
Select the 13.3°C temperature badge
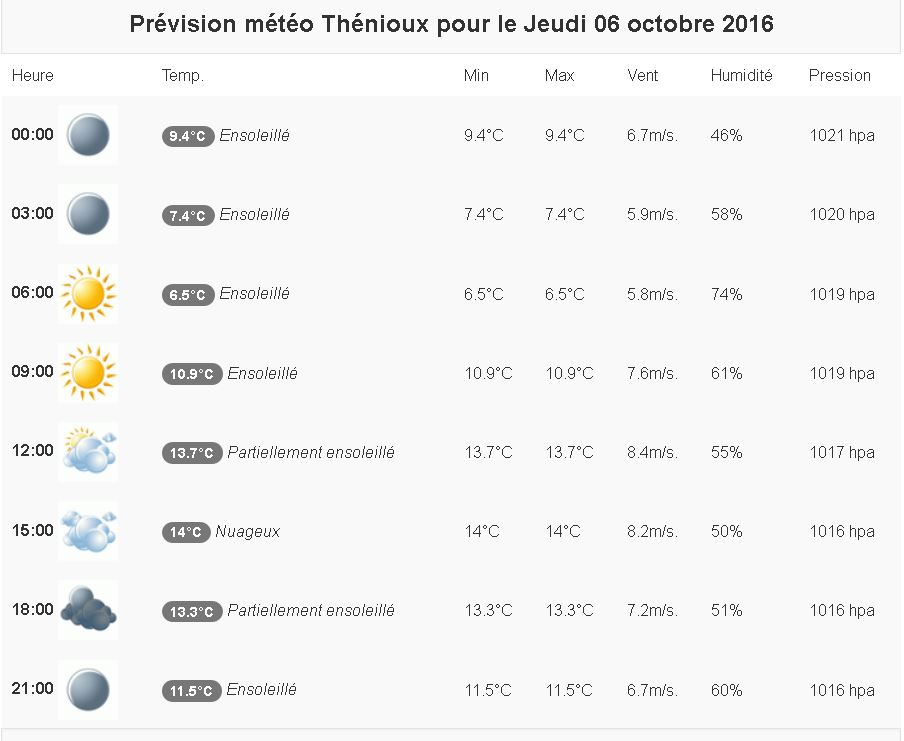[x=192, y=612]
